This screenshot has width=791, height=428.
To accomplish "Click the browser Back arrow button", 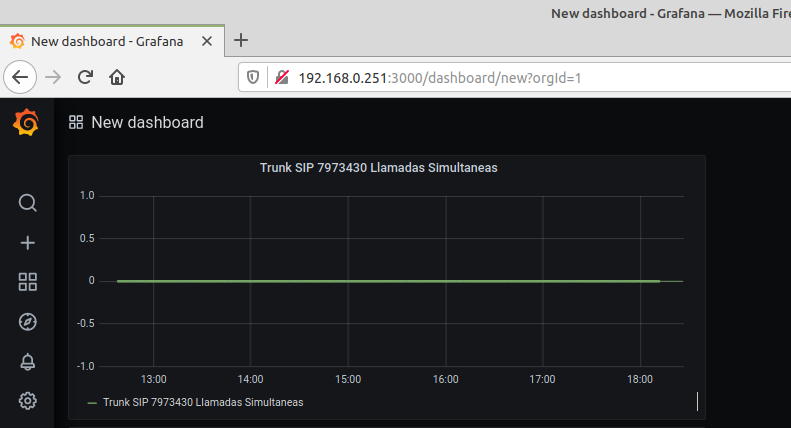I will pyautogui.click(x=21, y=77).
